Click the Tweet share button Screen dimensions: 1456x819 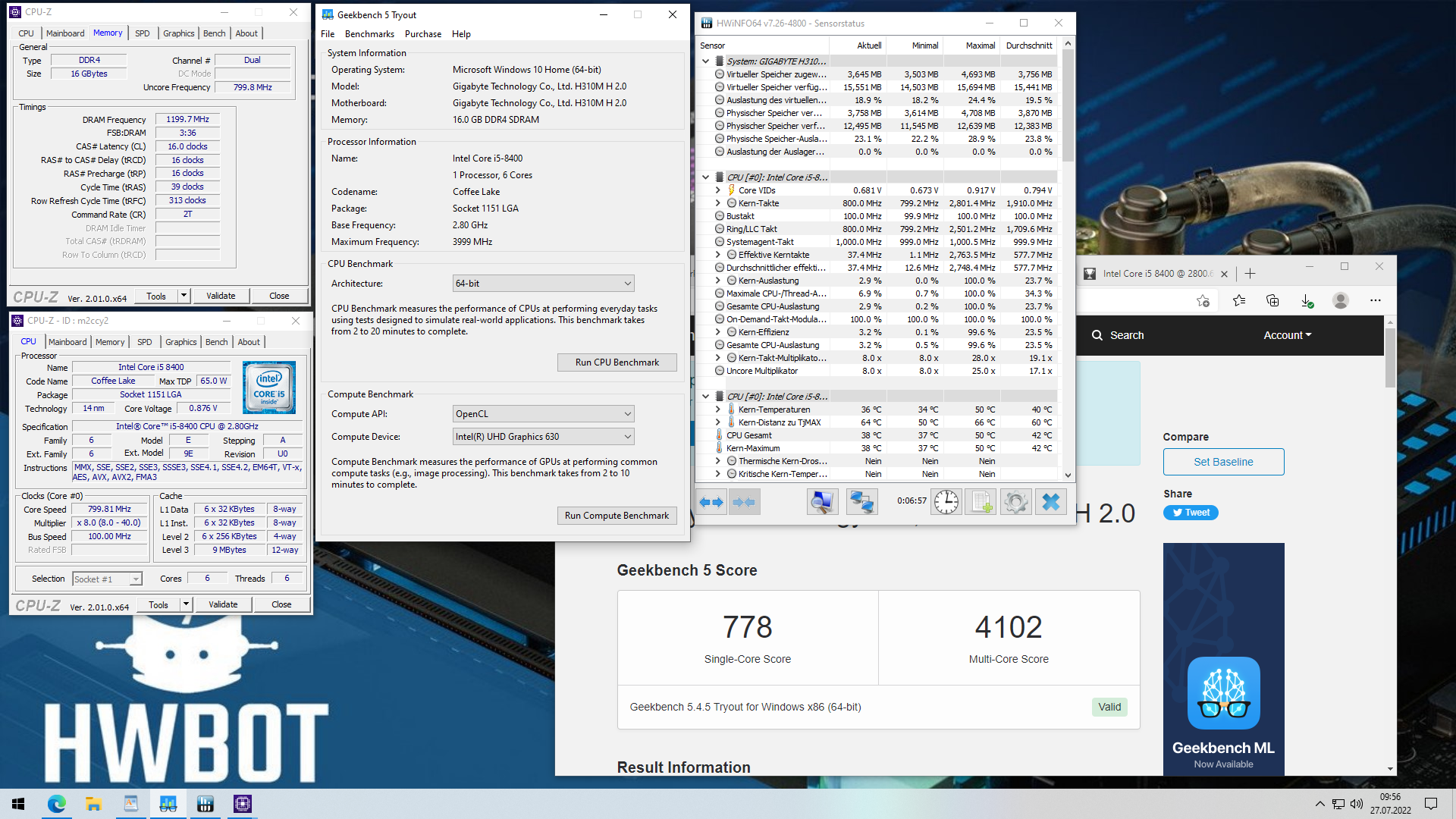tap(1191, 513)
